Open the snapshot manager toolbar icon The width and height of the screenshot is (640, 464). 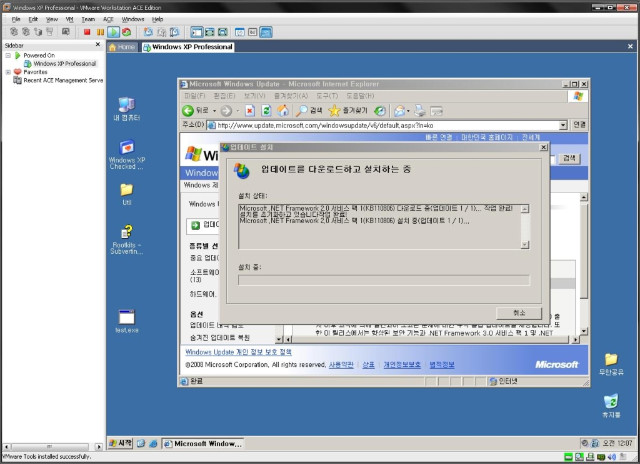click(x=174, y=32)
